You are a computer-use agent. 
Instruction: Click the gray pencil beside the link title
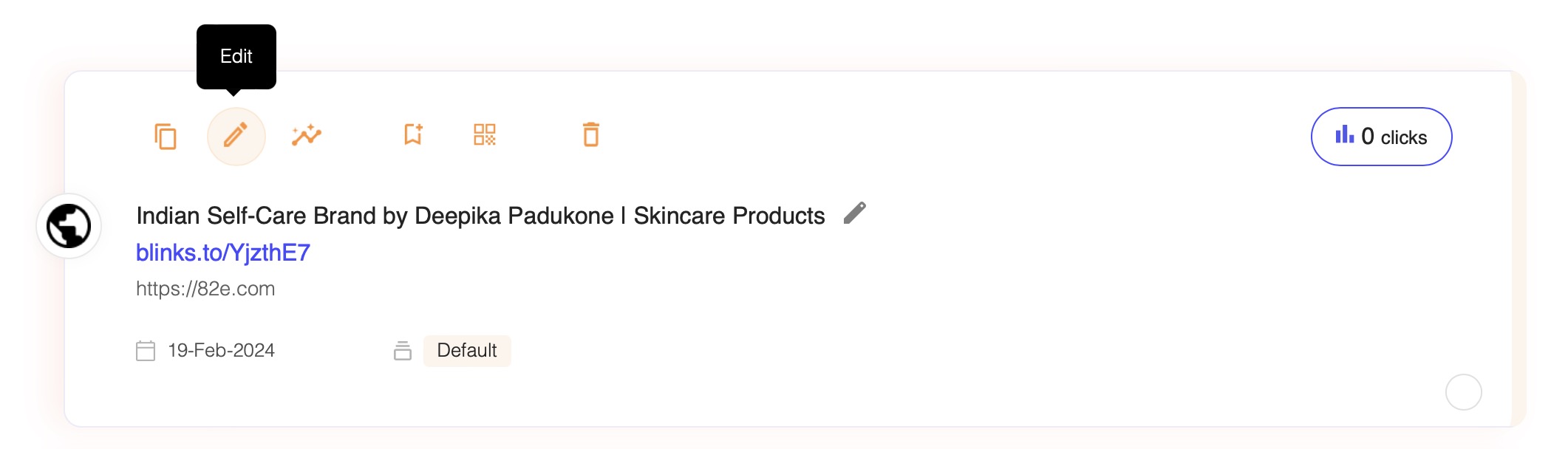[x=855, y=213]
